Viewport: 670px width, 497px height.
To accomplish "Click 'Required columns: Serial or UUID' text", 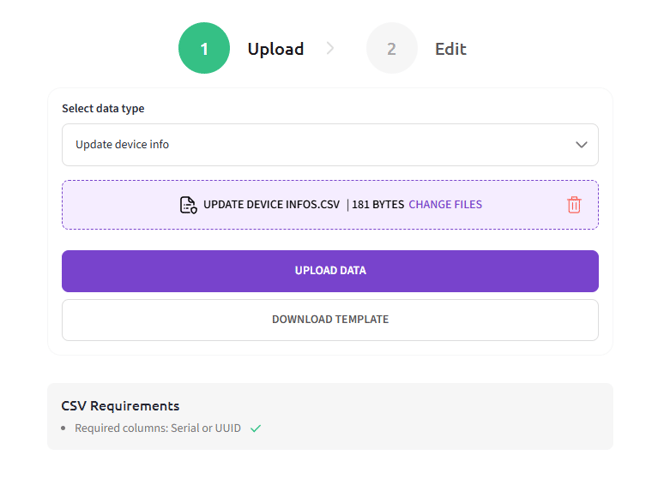I will pyautogui.click(x=158, y=428).
